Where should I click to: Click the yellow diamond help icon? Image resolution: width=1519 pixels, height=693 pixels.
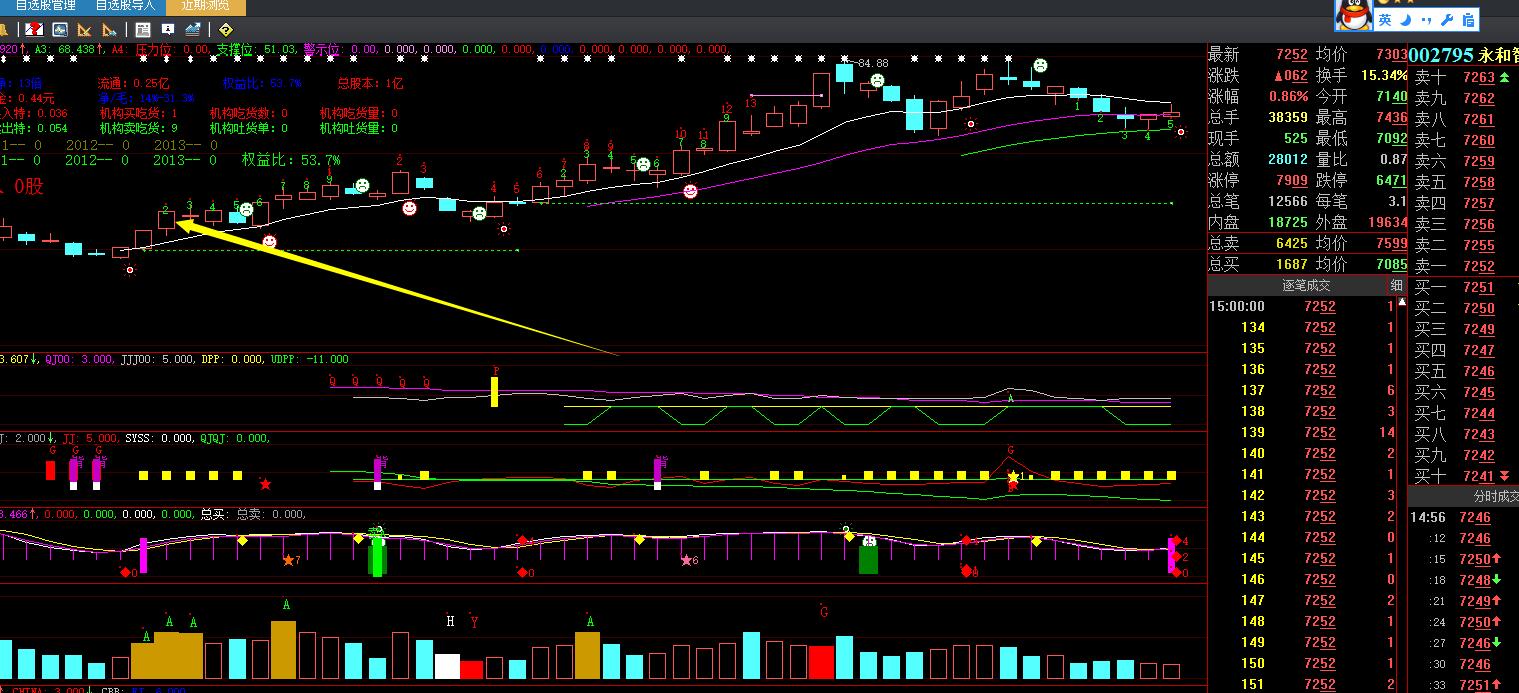tap(225, 30)
